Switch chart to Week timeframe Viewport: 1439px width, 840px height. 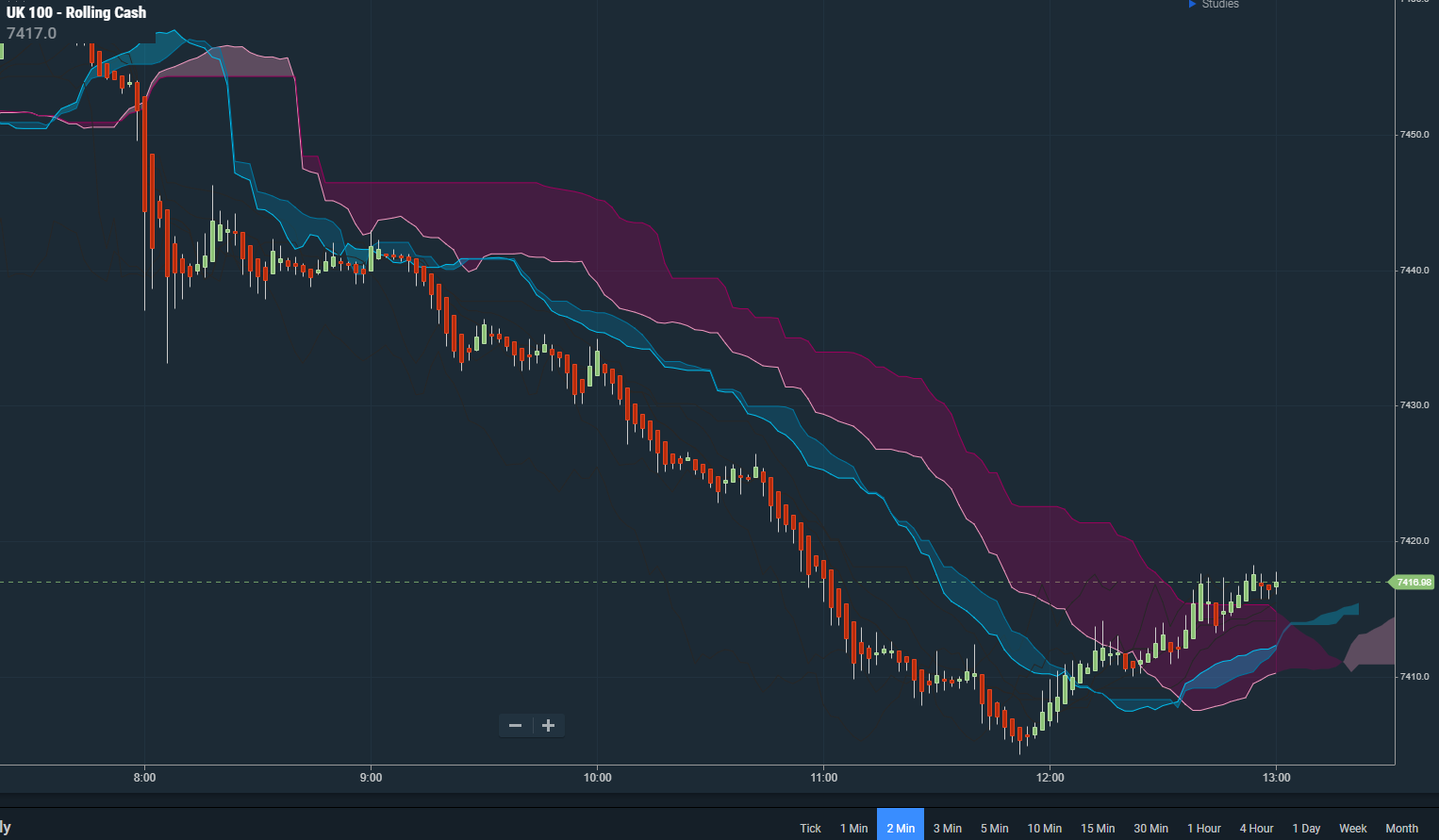coord(1352,828)
